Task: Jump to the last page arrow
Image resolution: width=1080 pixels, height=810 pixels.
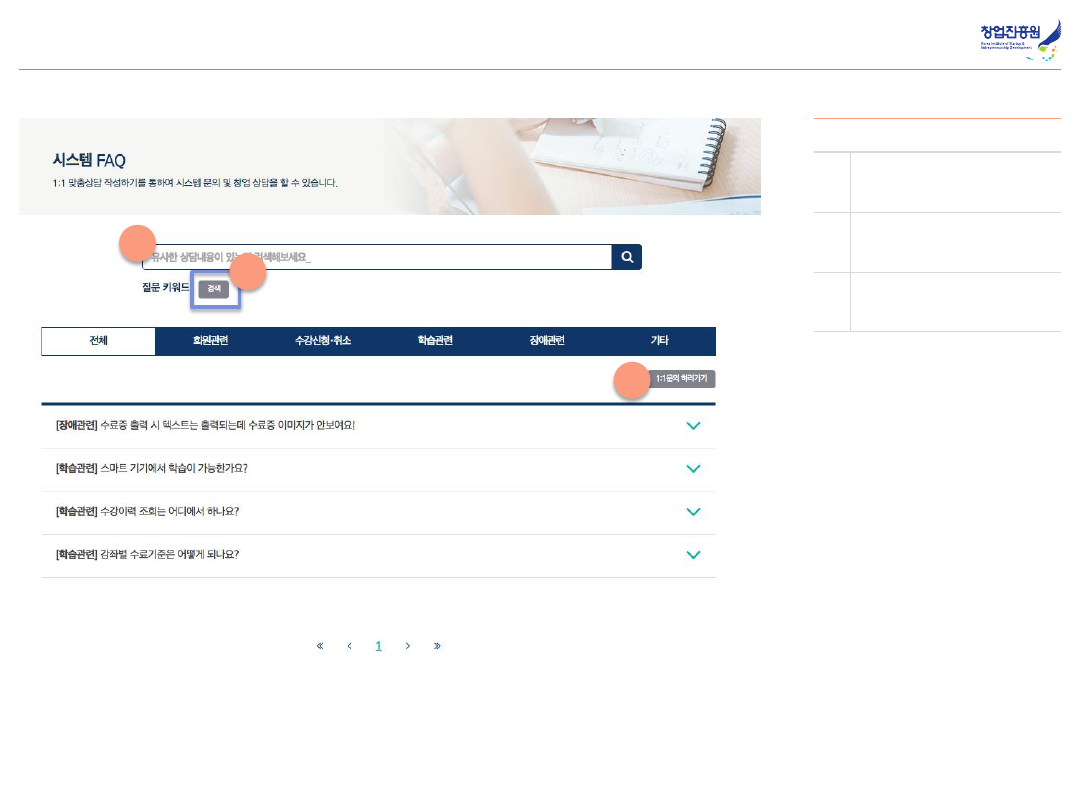Action: (437, 646)
